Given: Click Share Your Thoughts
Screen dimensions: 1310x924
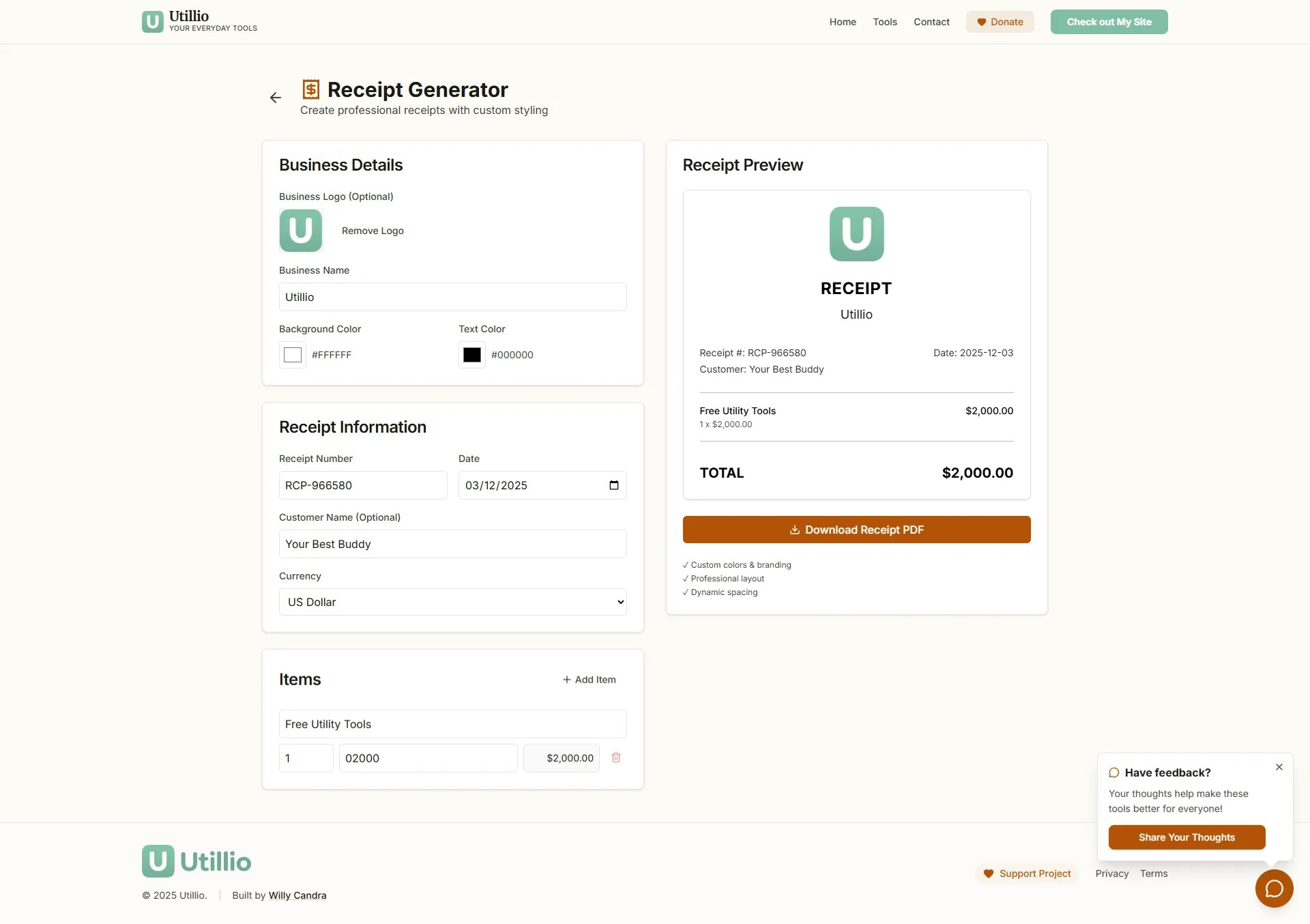Looking at the screenshot, I should [1187, 837].
